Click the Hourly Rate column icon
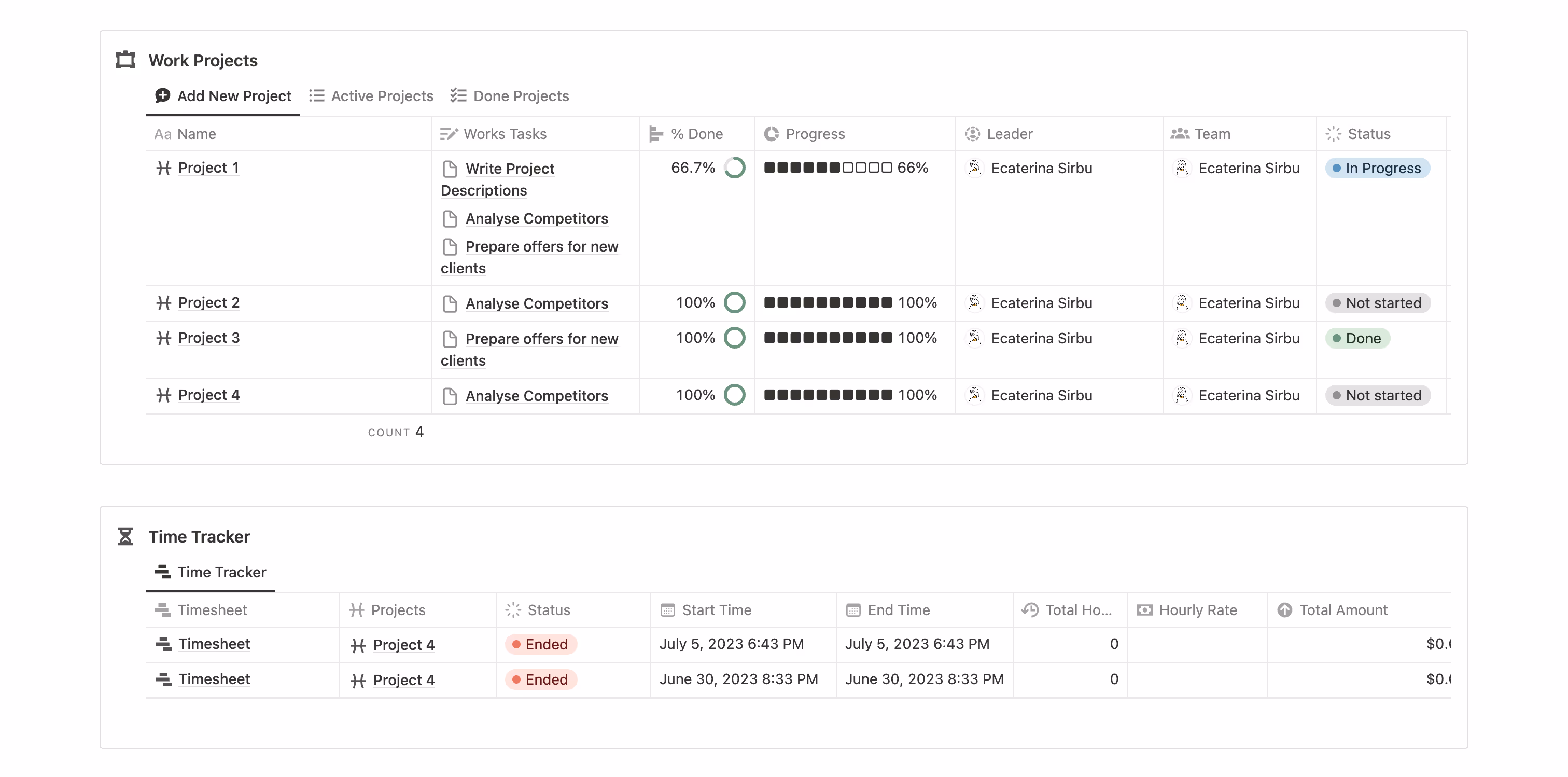The width and height of the screenshot is (1568, 777). pyautogui.click(x=1144, y=609)
